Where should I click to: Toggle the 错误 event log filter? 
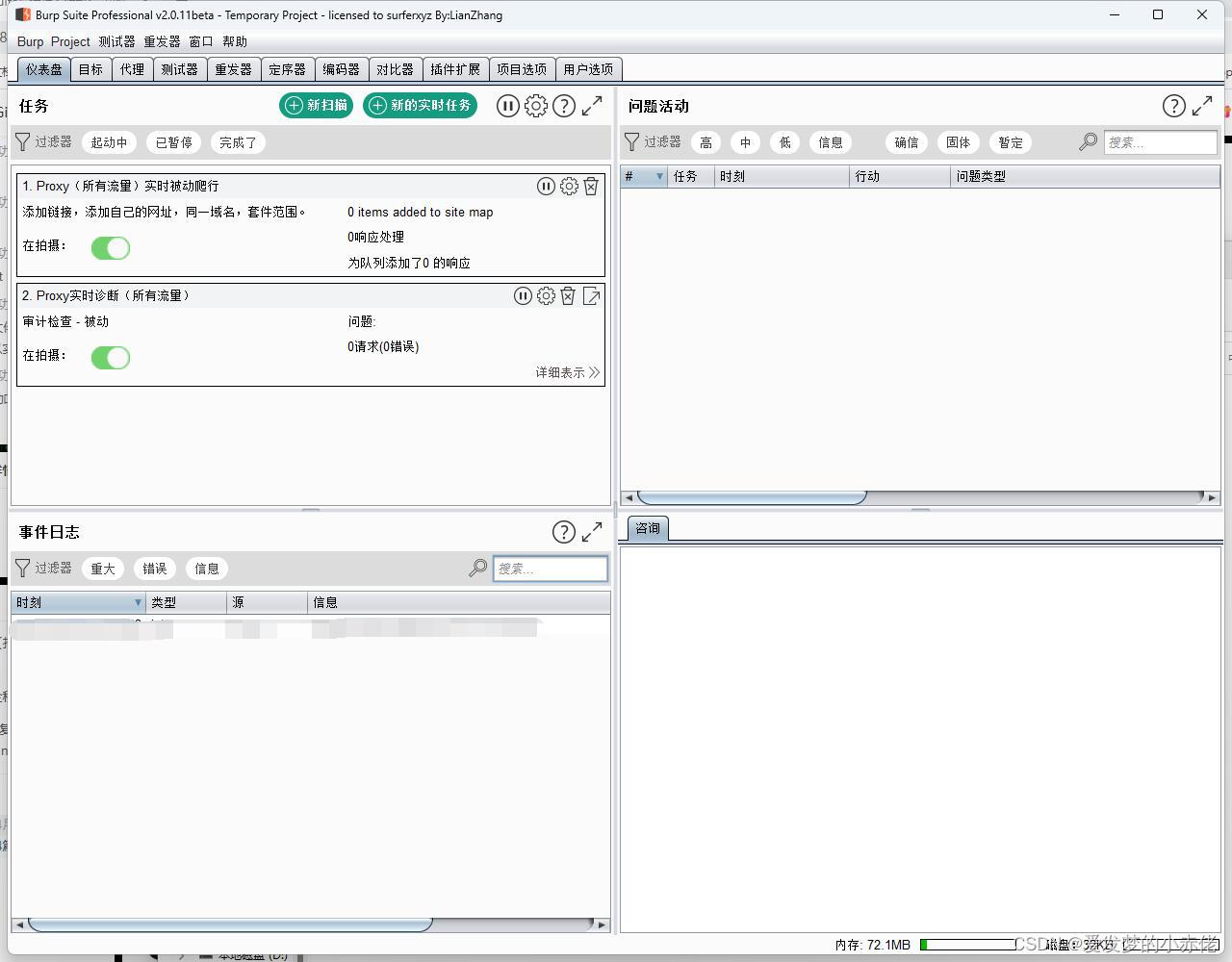(x=155, y=569)
